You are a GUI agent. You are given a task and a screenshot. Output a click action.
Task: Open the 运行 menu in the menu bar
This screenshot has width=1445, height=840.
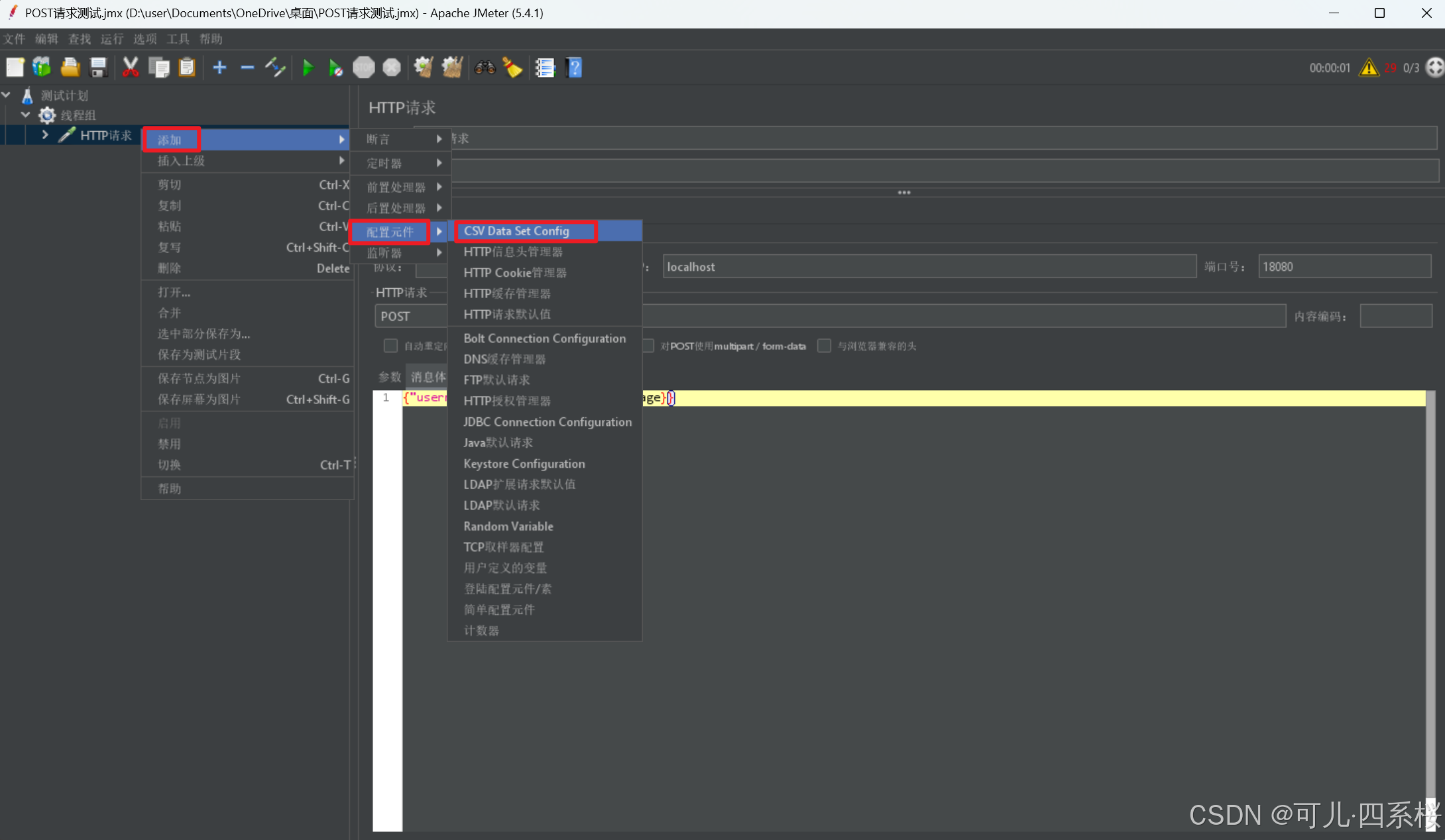112,39
